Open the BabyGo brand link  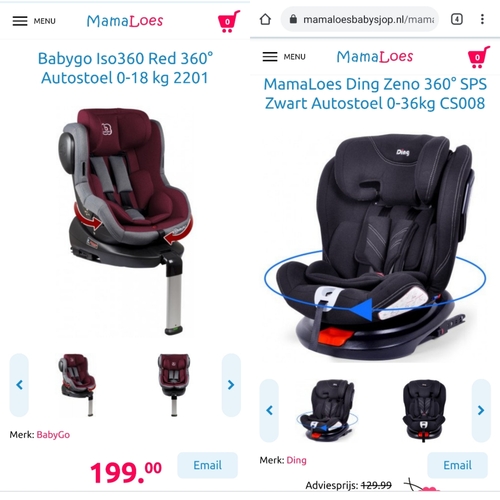53,435
